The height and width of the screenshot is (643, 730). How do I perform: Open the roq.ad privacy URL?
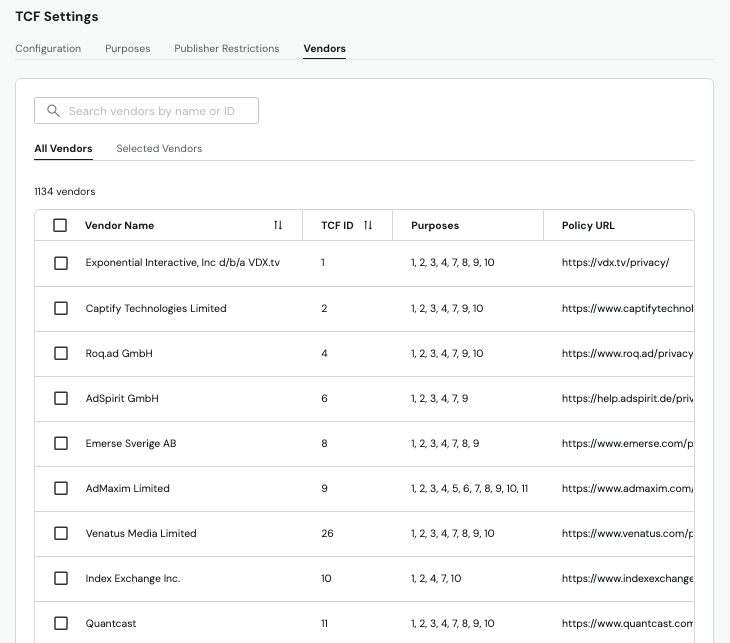[x=628, y=353]
